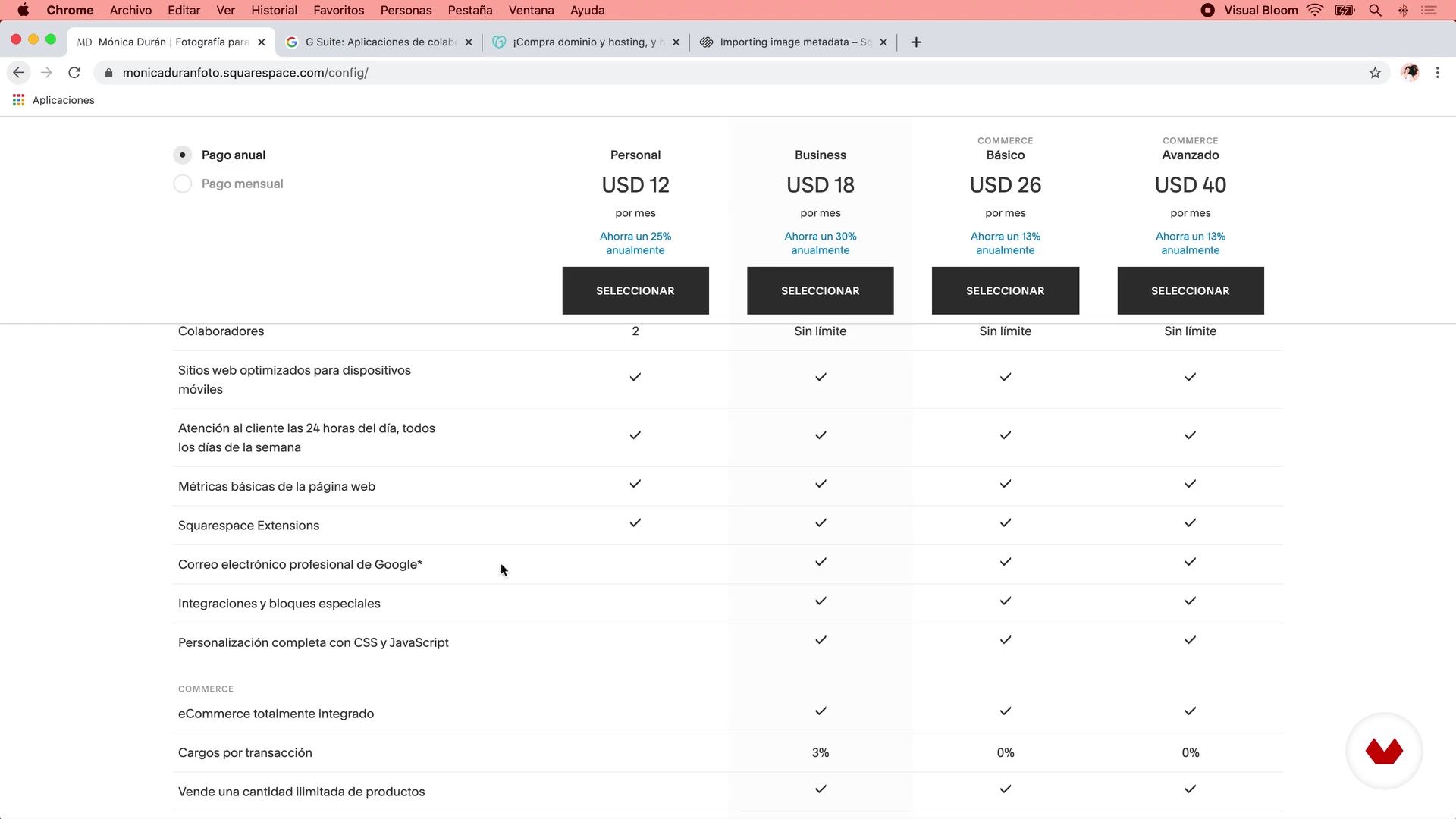Select the Commerce Básico plan button
1456x819 pixels.
point(1006,290)
